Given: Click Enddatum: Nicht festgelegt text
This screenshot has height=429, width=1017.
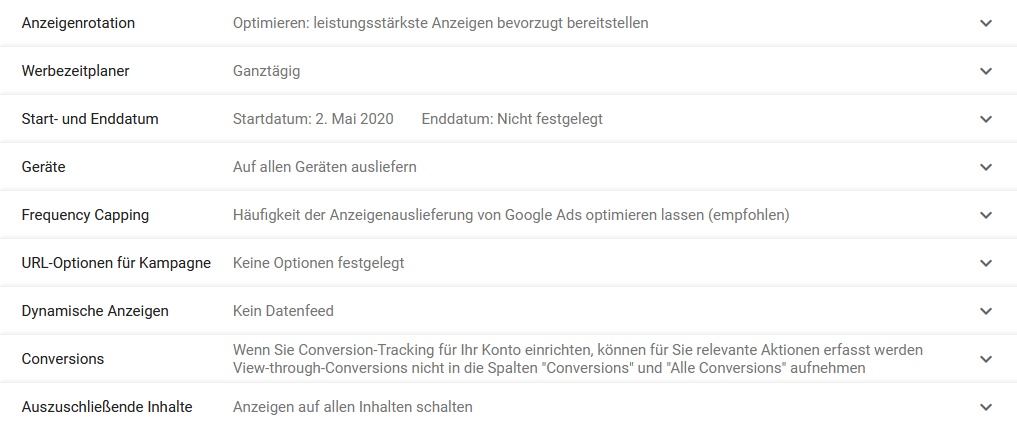Looking at the screenshot, I should click(512, 119).
